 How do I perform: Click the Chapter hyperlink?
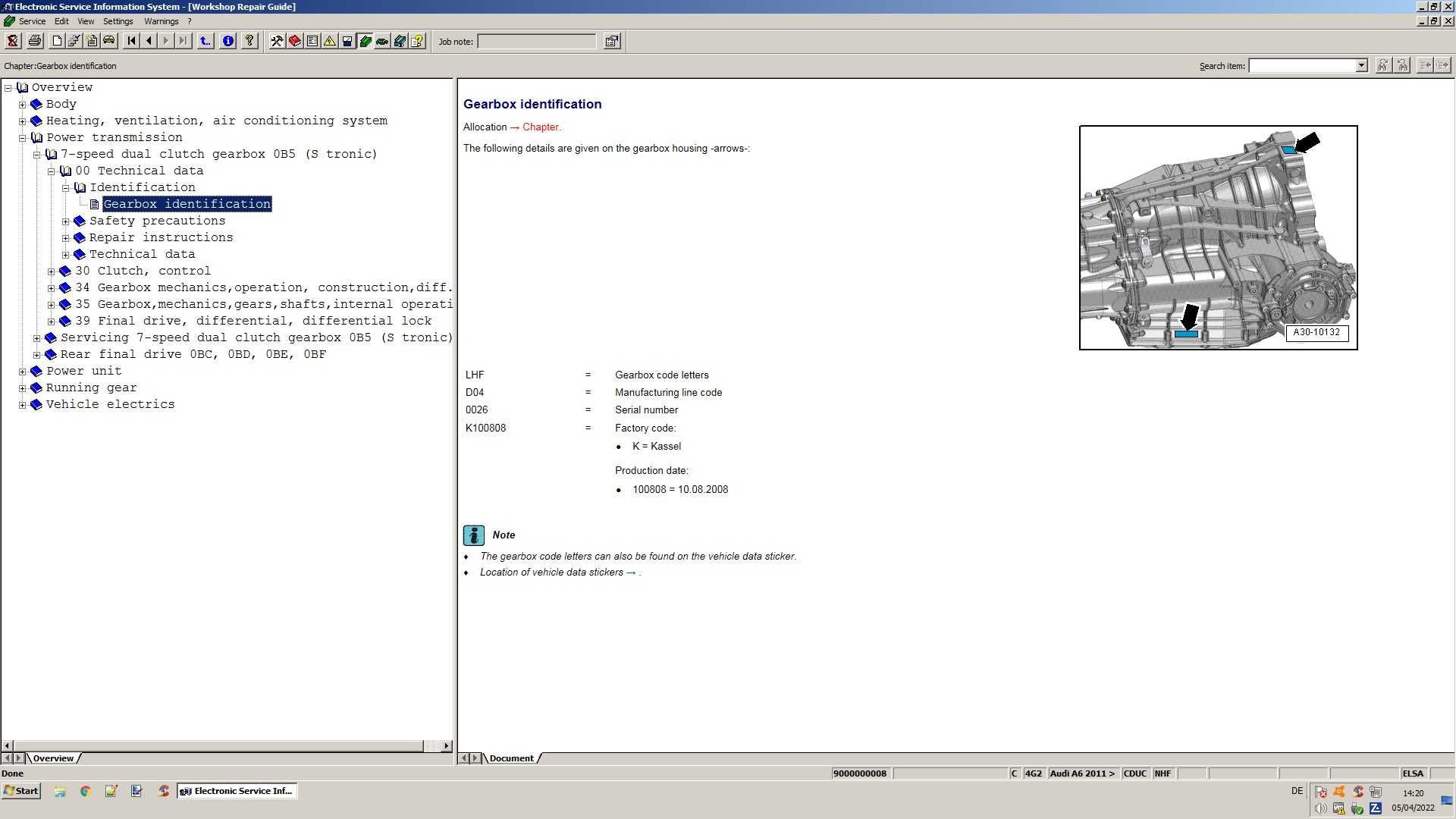tap(541, 126)
